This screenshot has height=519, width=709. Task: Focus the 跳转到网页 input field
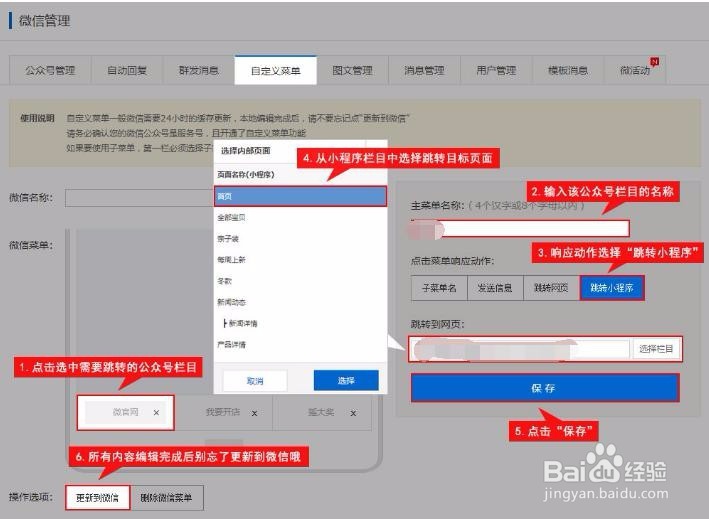tap(520, 349)
